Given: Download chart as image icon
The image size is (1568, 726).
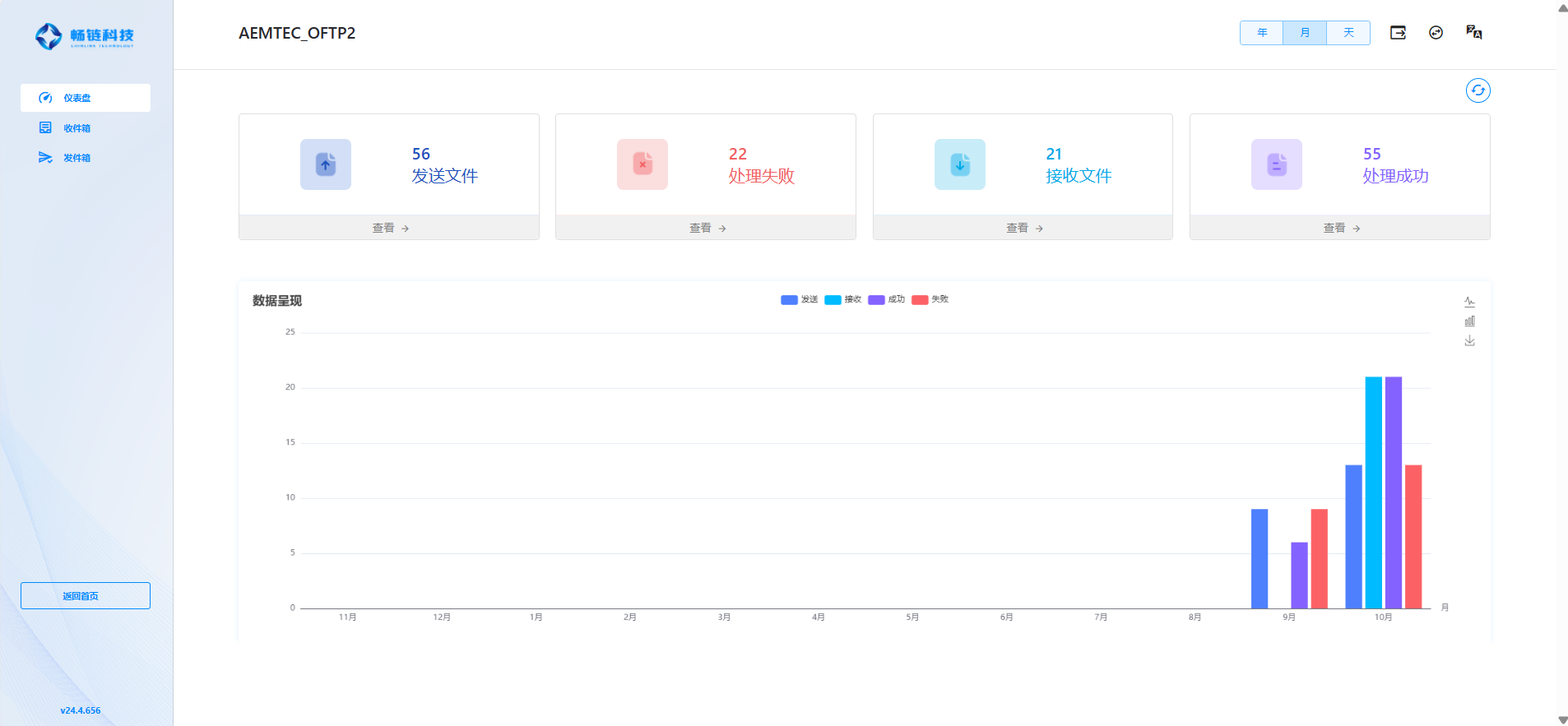Looking at the screenshot, I should pyautogui.click(x=1469, y=341).
